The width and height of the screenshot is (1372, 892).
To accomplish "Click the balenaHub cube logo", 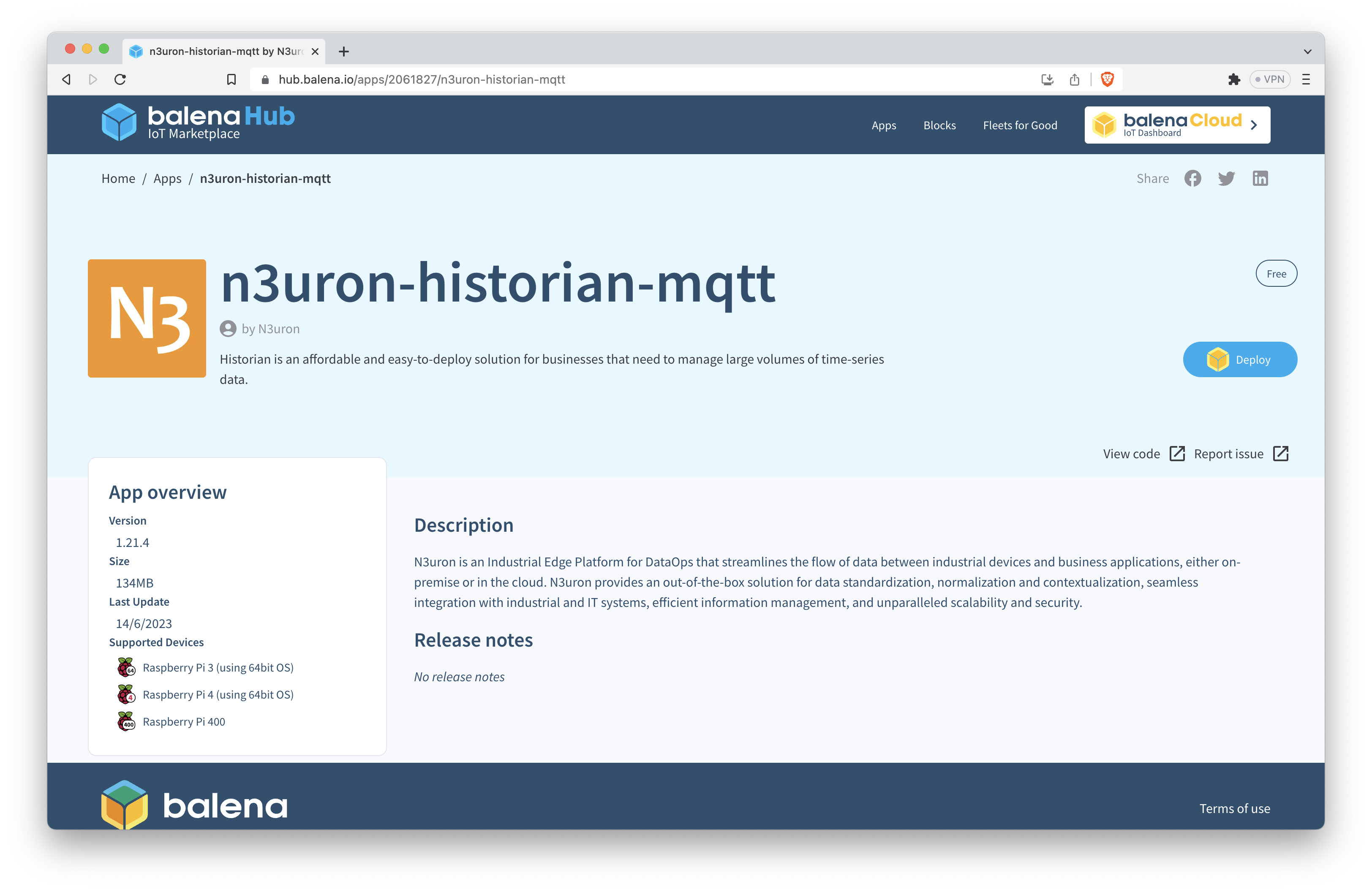I will click(x=119, y=122).
